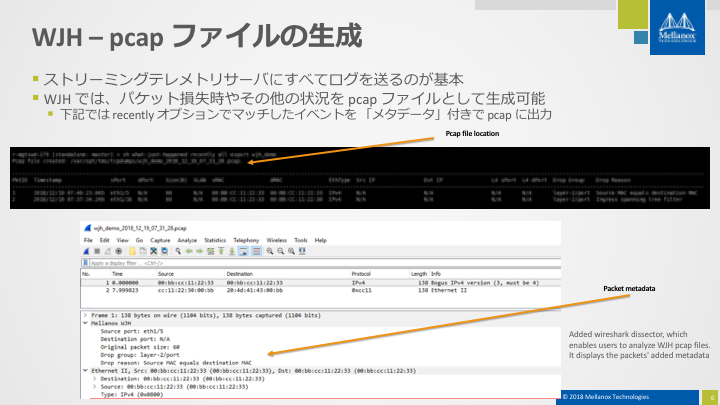Collapse the Mellanox WJH tree node
This screenshot has height=405, width=720.
pyautogui.click(x=85, y=323)
